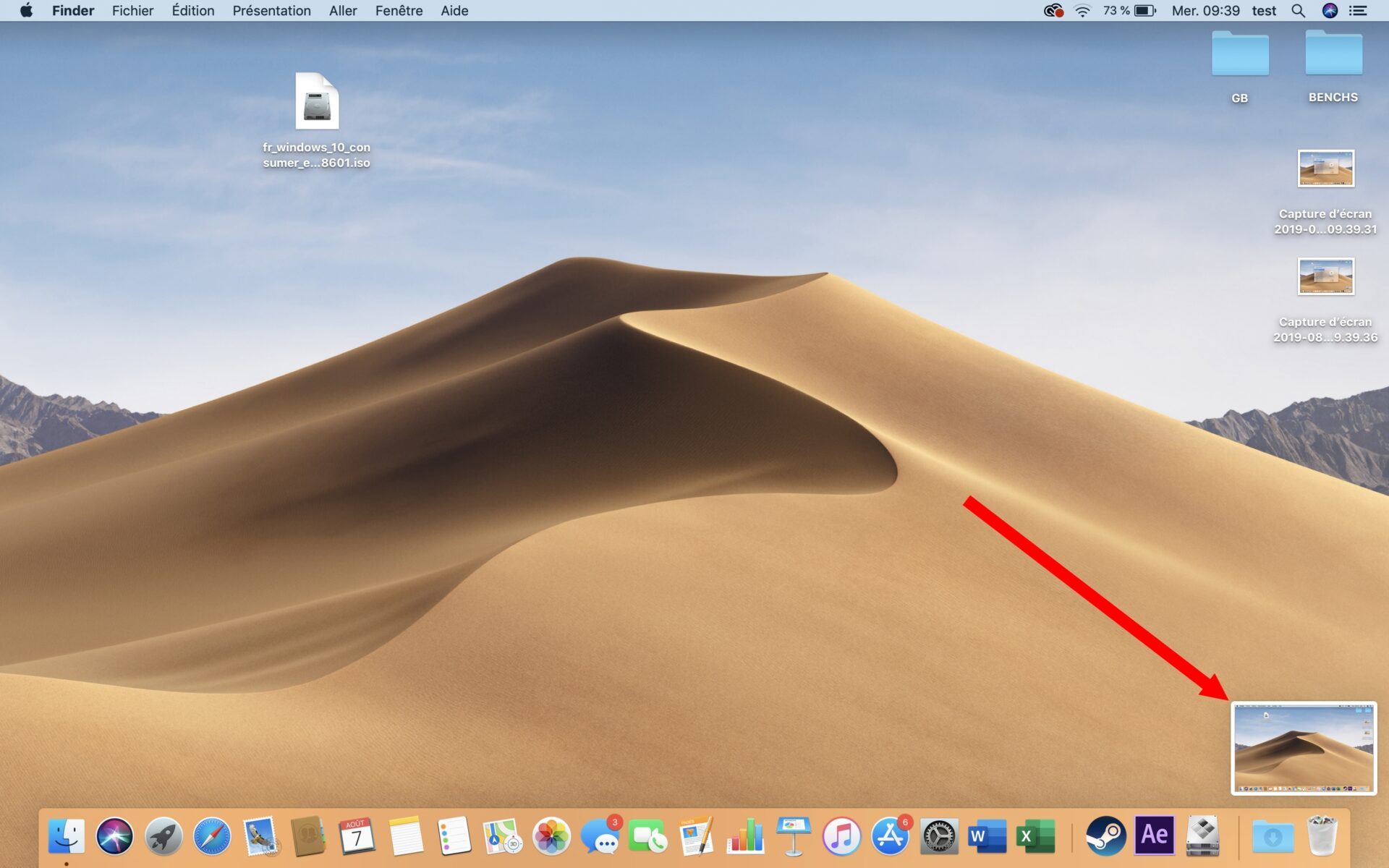Screen dimensions: 1389x868
Task: Activate Siri from the menu bar
Action: [1330, 11]
